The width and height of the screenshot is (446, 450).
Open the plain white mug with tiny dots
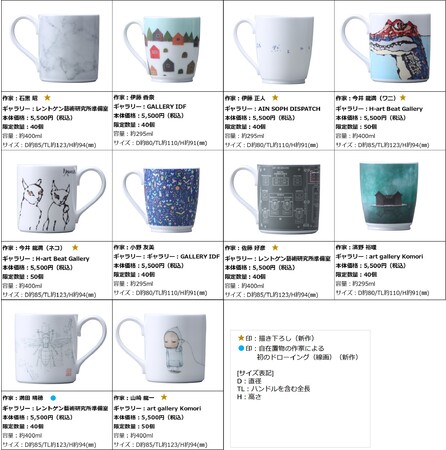274,50
